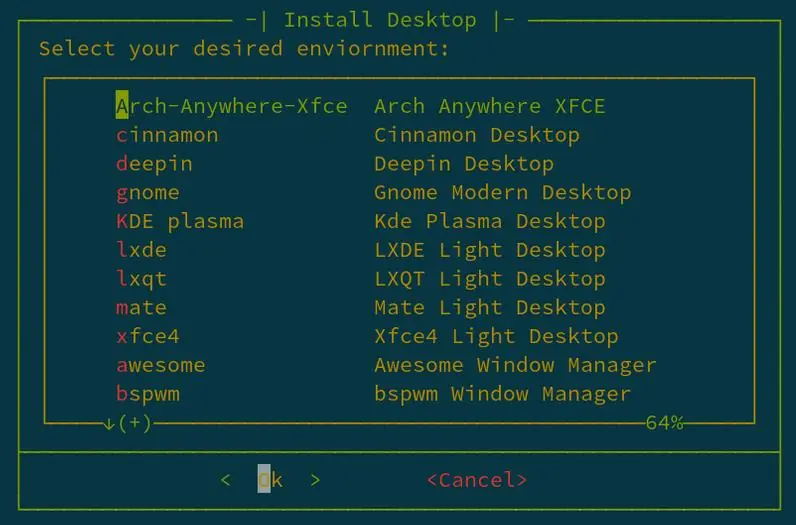Select the KDE plasma entry
The image size is (796, 525).
(180, 222)
